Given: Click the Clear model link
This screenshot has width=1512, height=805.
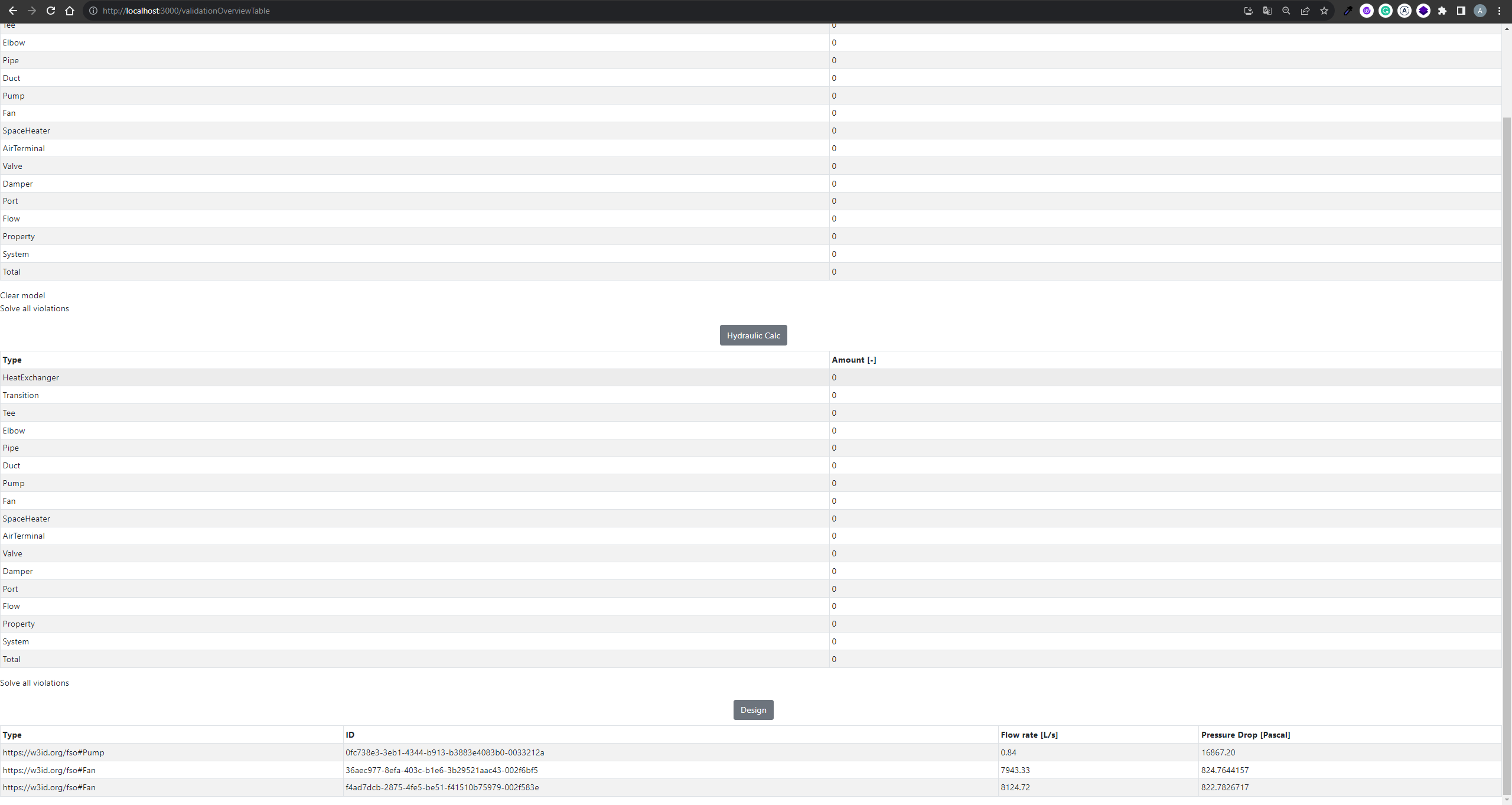Looking at the screenshot, I should (x=22, y=295).
